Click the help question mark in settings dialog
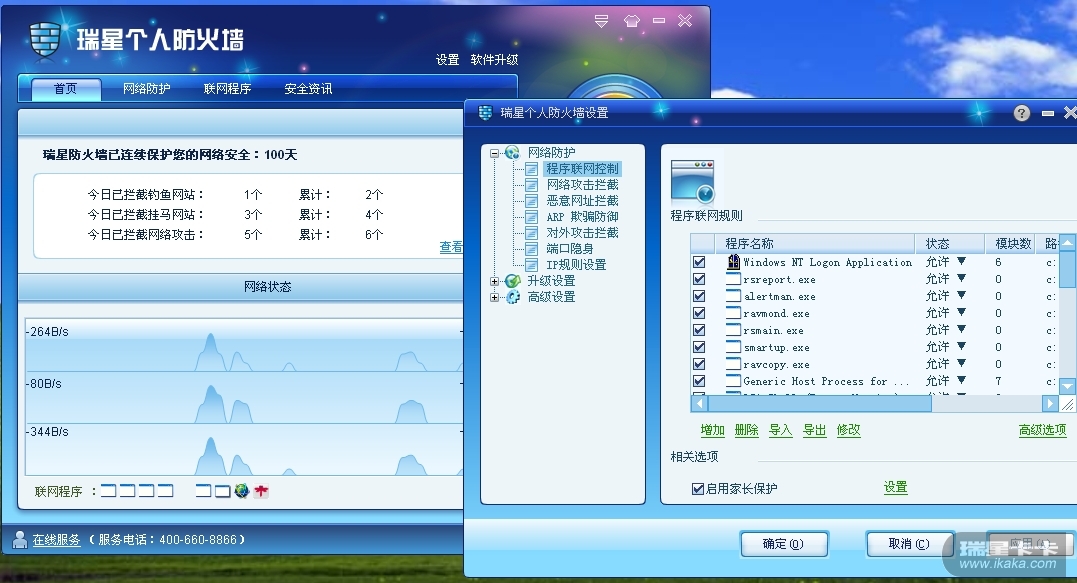 (1021, 113)
